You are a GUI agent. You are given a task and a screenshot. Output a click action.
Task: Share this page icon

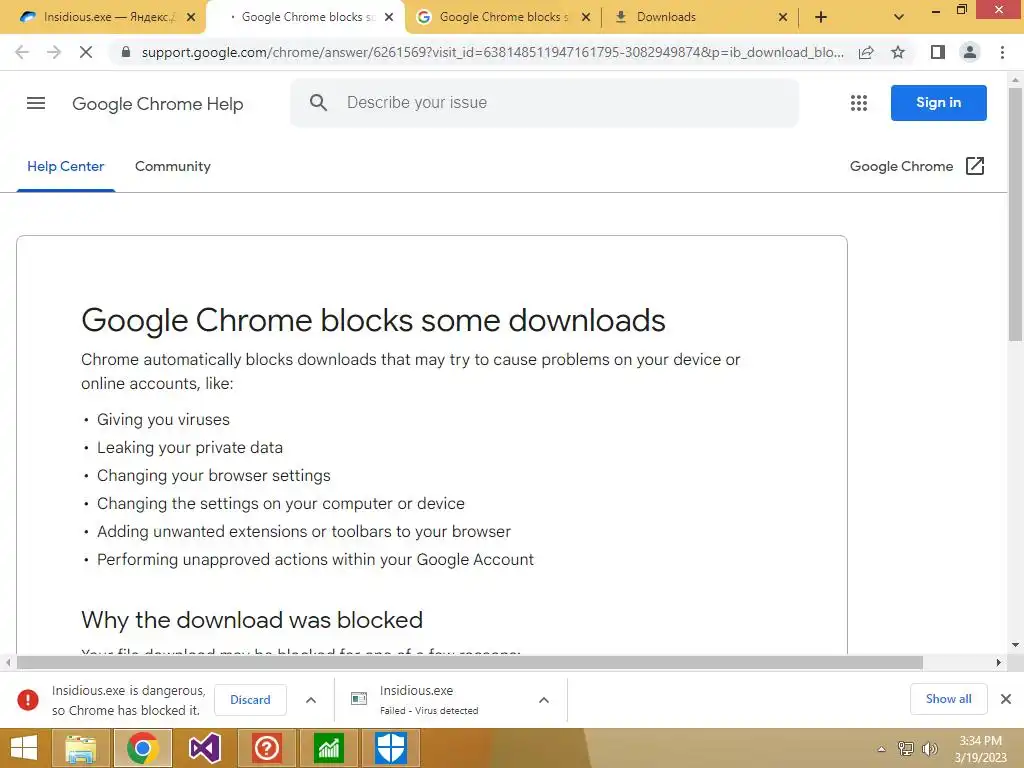pyautogui.click(x=866, y=52)
